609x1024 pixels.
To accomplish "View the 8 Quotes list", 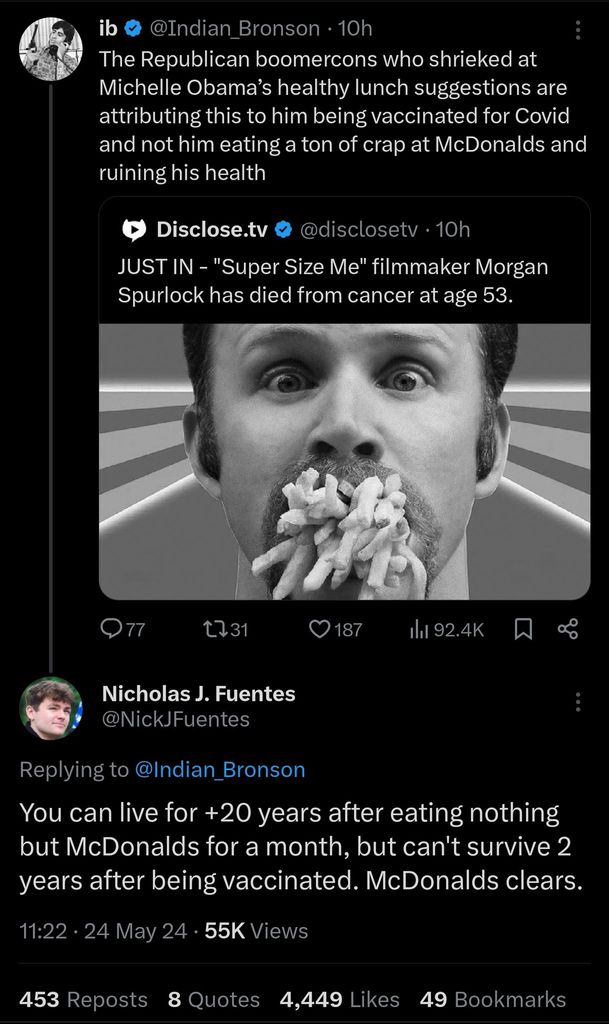I will tap(213, 999).
